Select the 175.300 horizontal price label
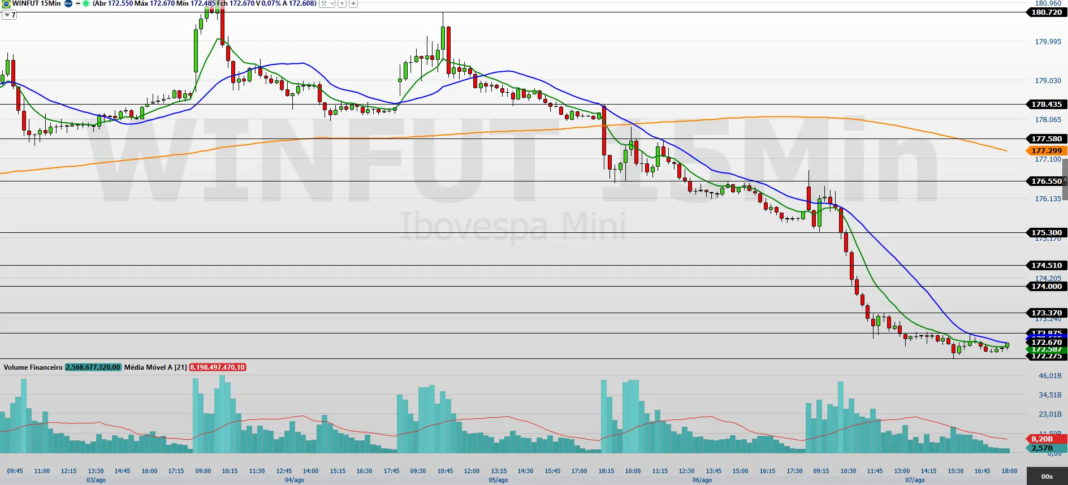 click(x=1047, y=232)
